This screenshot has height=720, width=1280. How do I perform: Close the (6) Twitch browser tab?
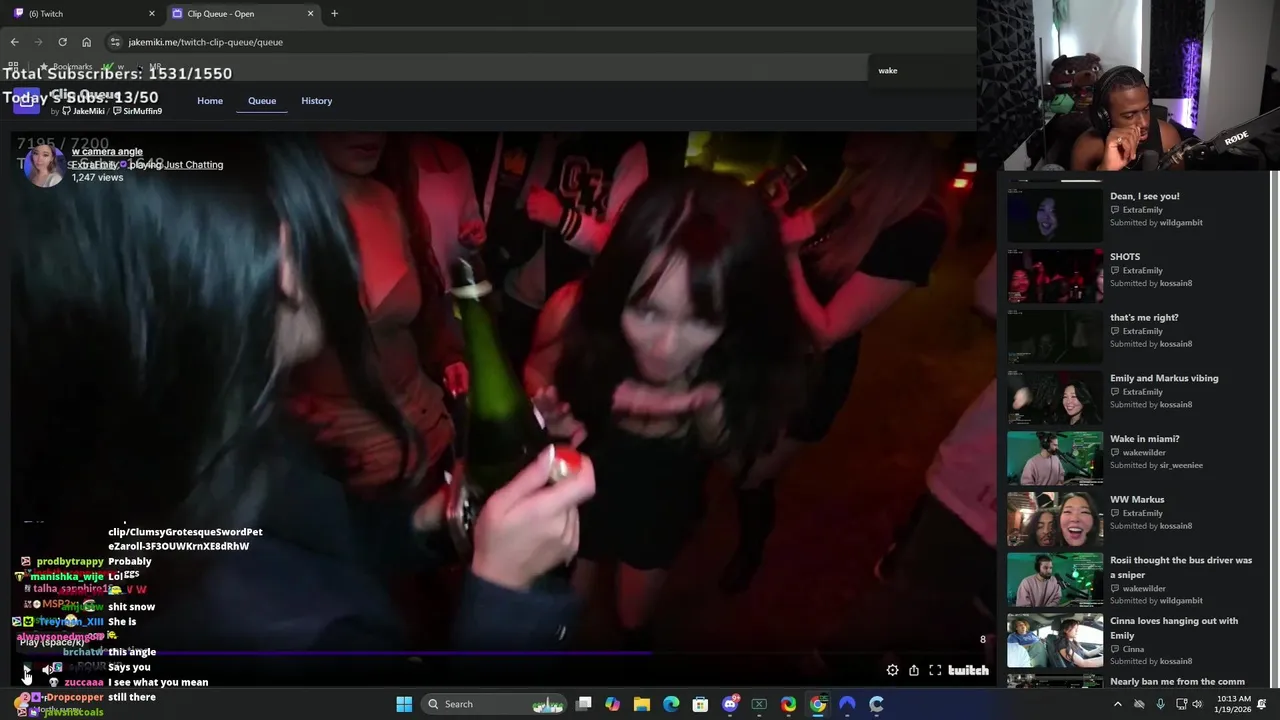click(x=152, y=14)
